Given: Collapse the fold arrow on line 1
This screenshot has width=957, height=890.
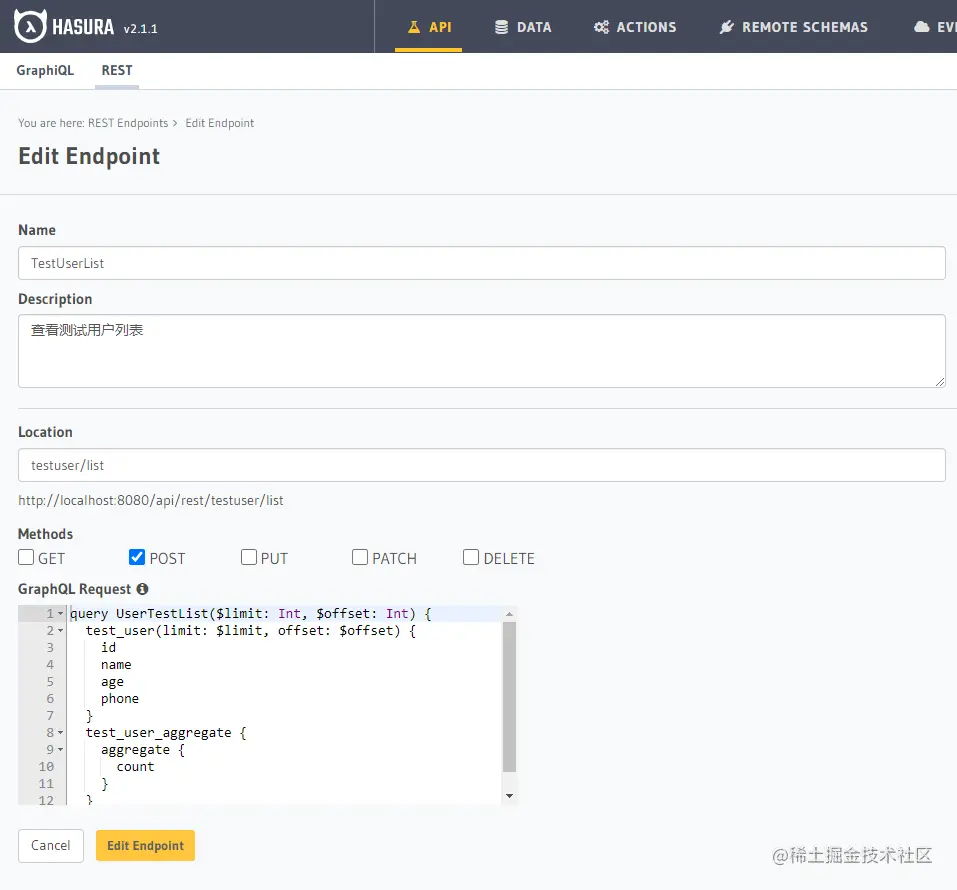Looking at the screenshot, I should (x=60, y=613).
